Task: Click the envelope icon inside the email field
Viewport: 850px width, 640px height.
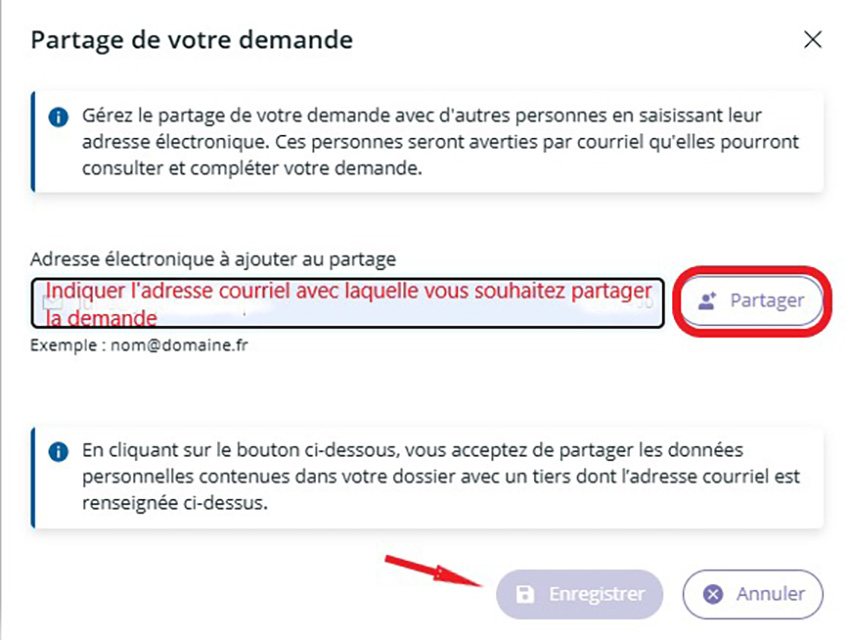Action: [x=54, y=303]
